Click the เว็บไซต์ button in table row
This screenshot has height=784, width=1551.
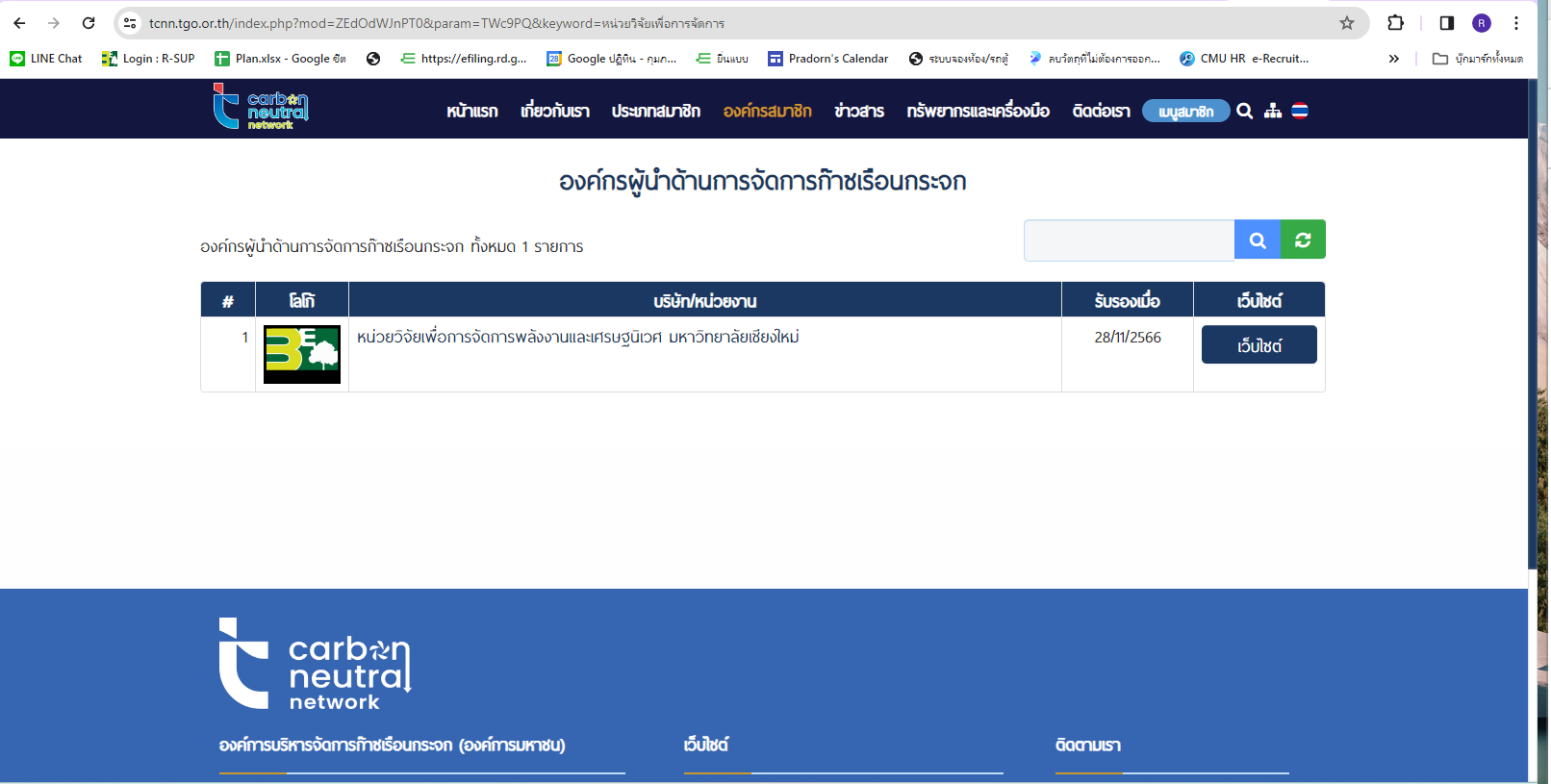click(1259, 345)
